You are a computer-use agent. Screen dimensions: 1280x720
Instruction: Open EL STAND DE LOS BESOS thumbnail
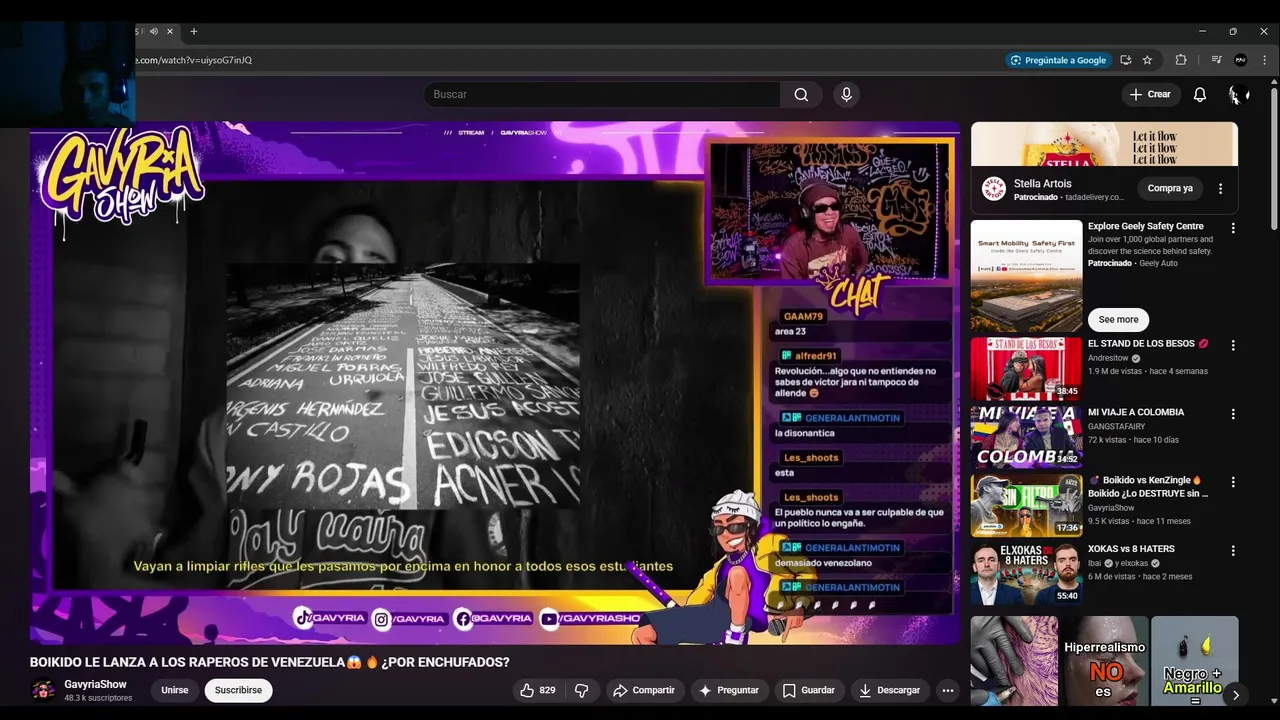pyautogui.click(x=1026, y=368)
